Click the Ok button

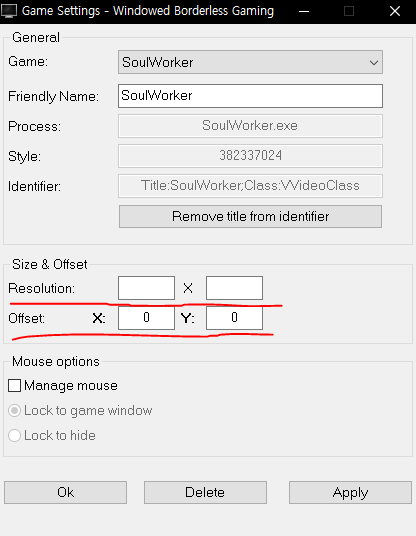coord(65,493)
